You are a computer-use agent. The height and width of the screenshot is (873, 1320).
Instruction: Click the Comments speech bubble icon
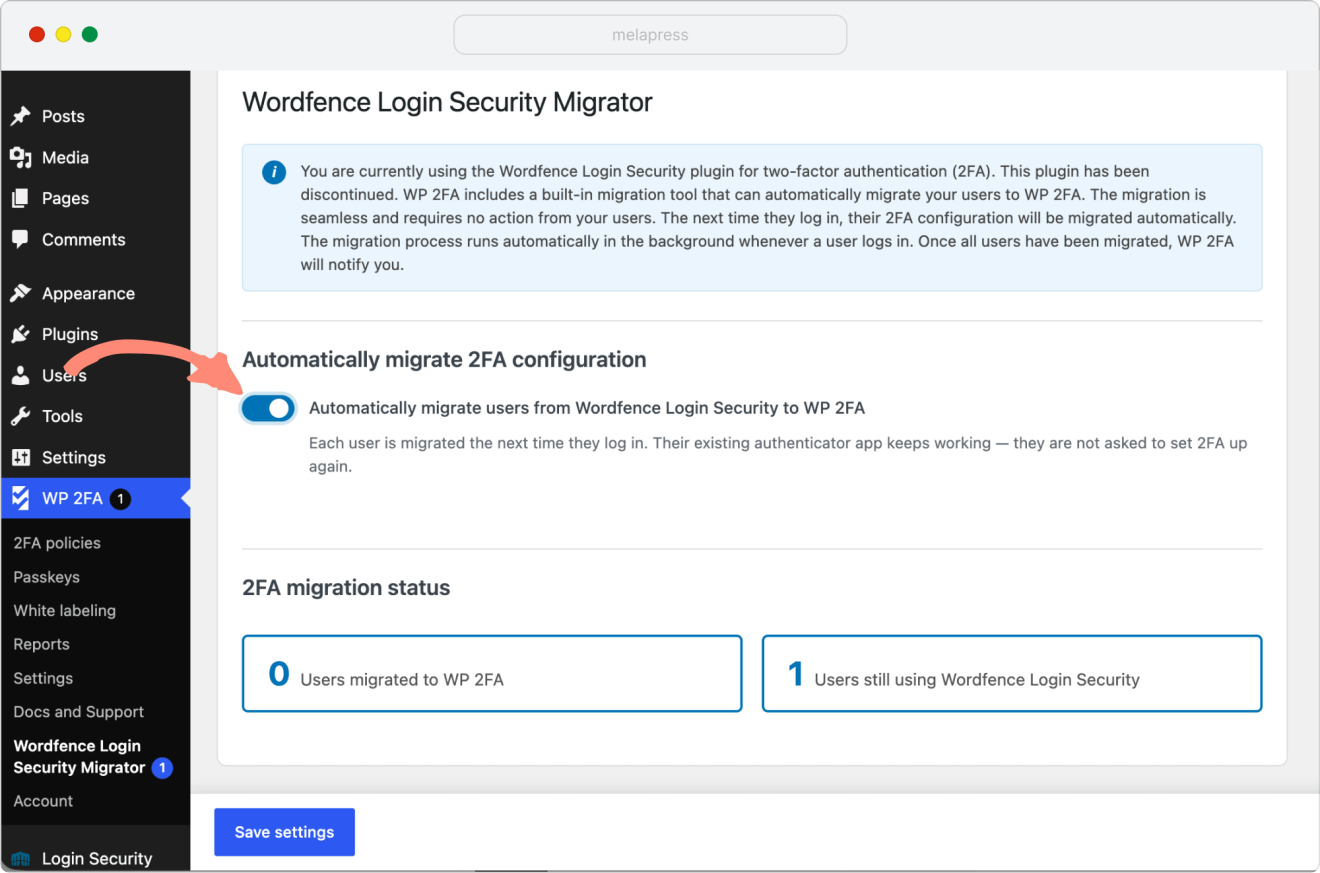tap(20, 239)
